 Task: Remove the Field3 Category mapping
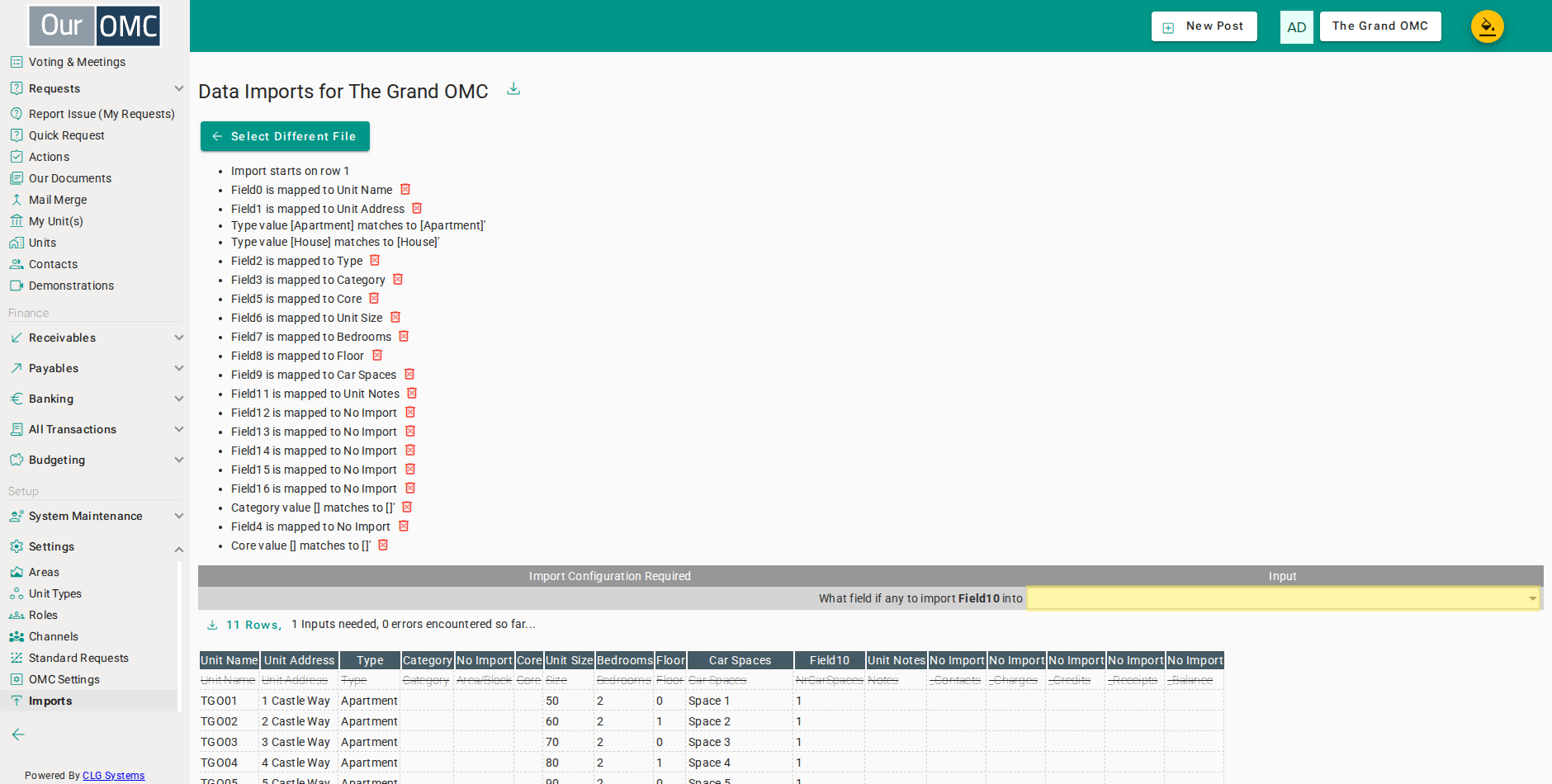(398, 280)
